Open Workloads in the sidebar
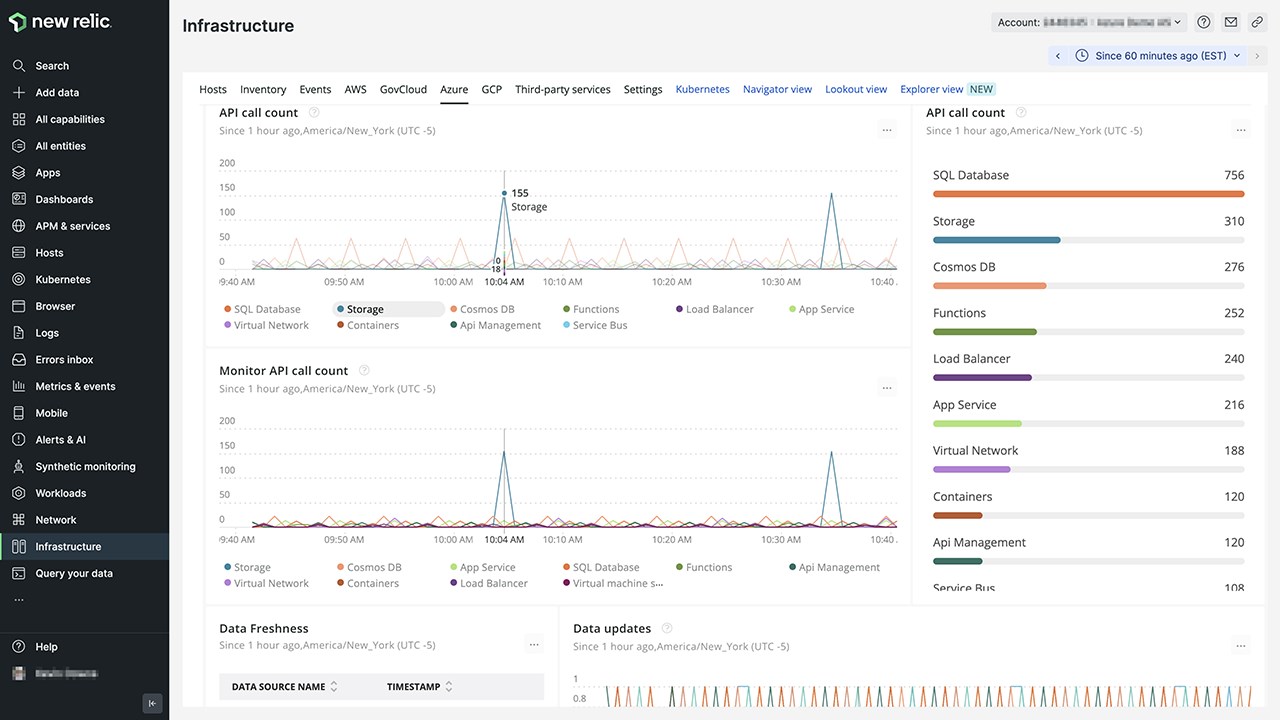1280x720 pixels. [60, 493]
